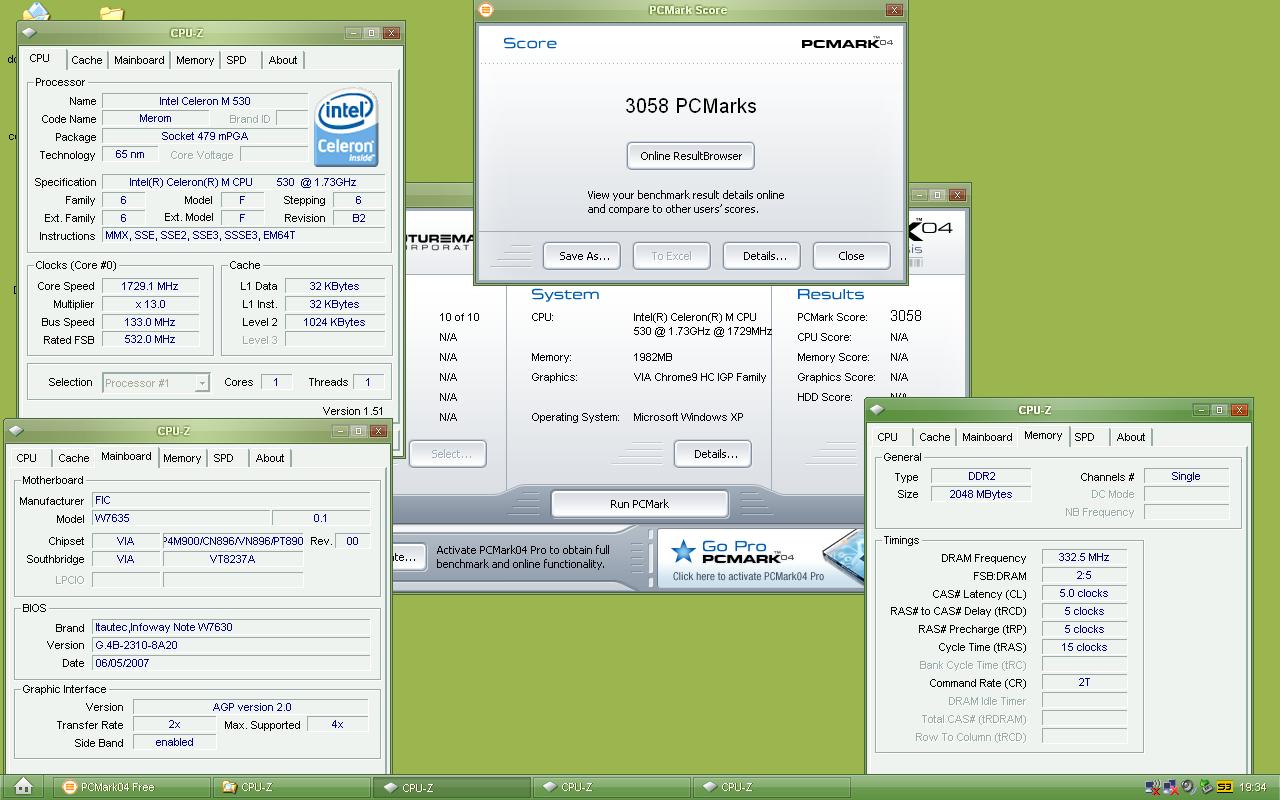The height and width of the screenshot is (800, 1280).
Task: Click the wireless network tray icon
Action: pyautogui.click(x=1153, y=787)
